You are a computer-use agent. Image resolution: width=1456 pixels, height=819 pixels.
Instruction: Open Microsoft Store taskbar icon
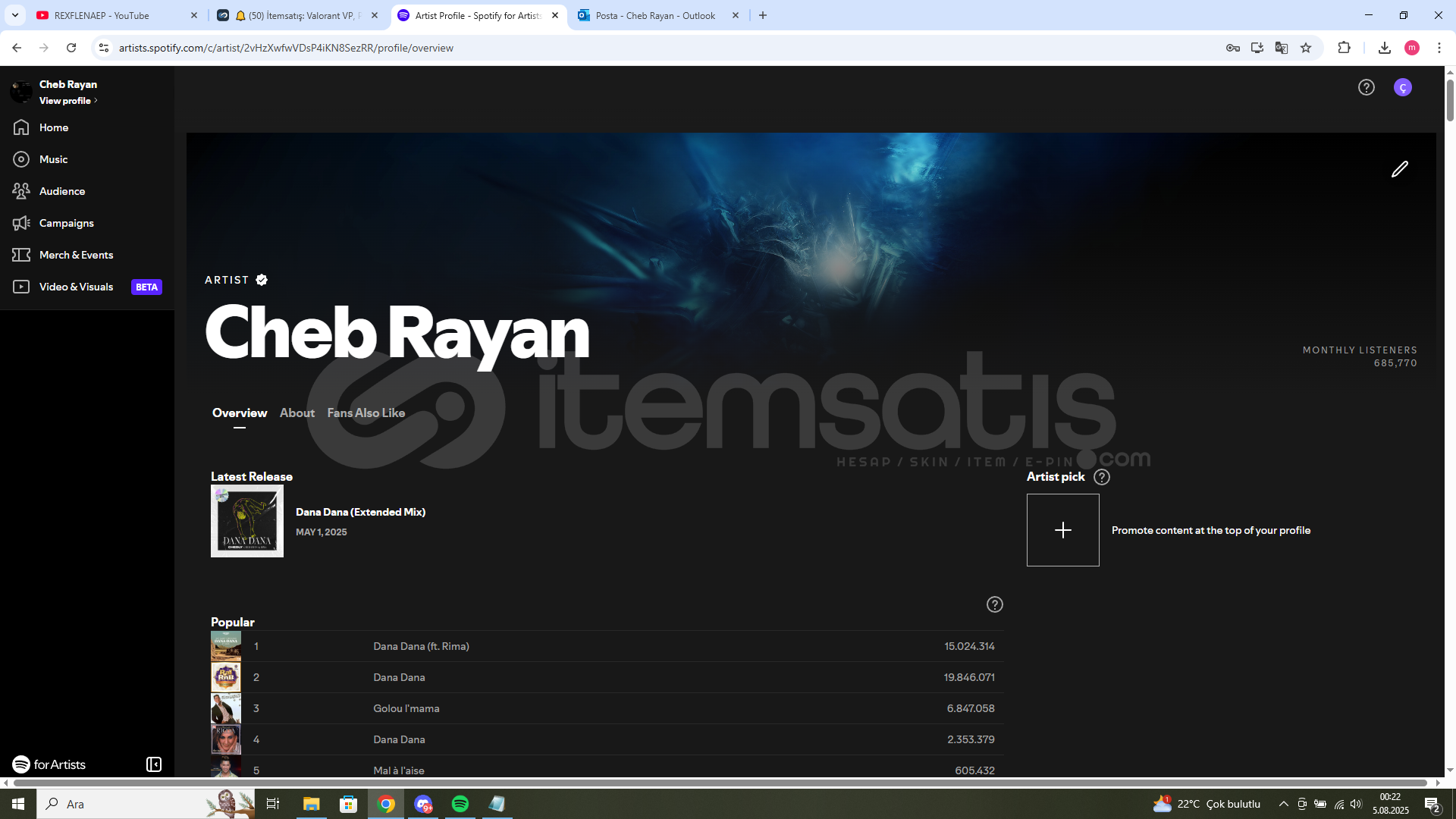coord(348,804)
